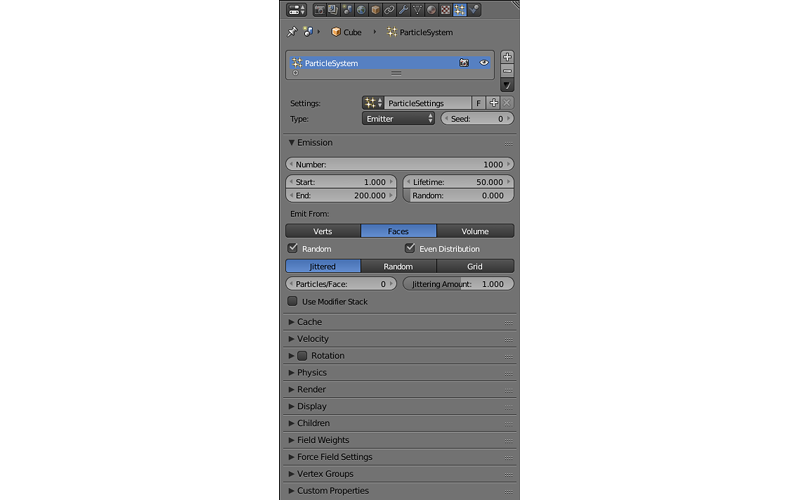Click the F fake user button
The image size is (800, 500).
(x=478, y=103)
